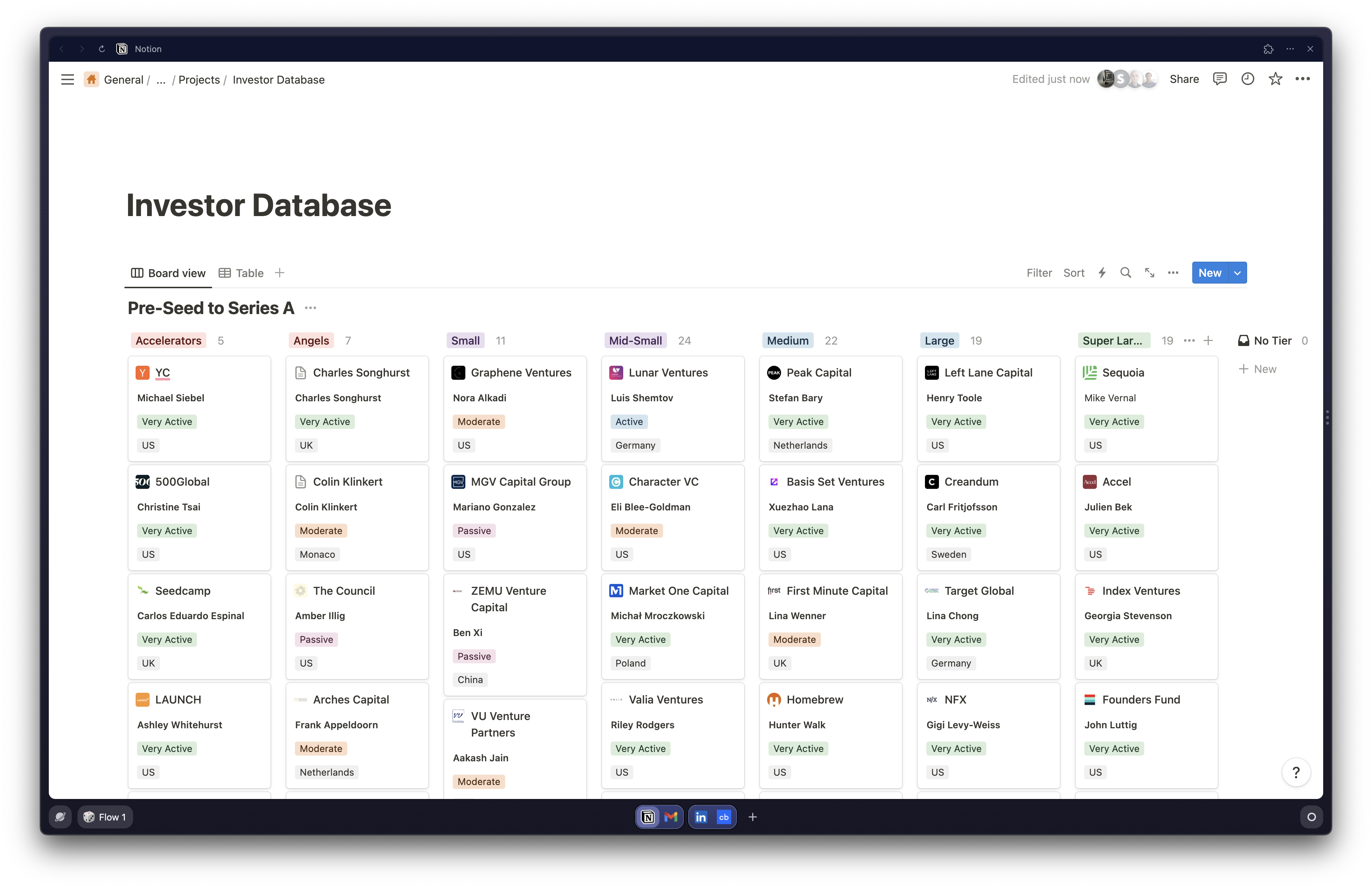
Task: Click the help question mark button
Action: [x=1296, y=772]
